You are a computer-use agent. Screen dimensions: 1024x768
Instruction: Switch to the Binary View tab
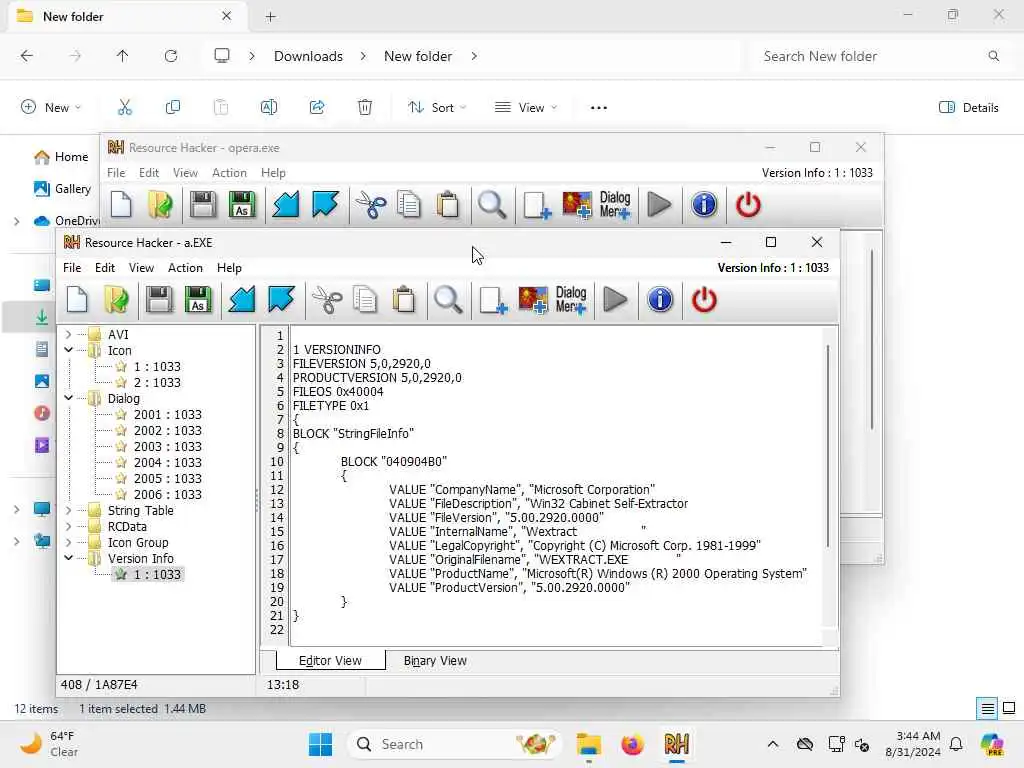tap(435, 661)
